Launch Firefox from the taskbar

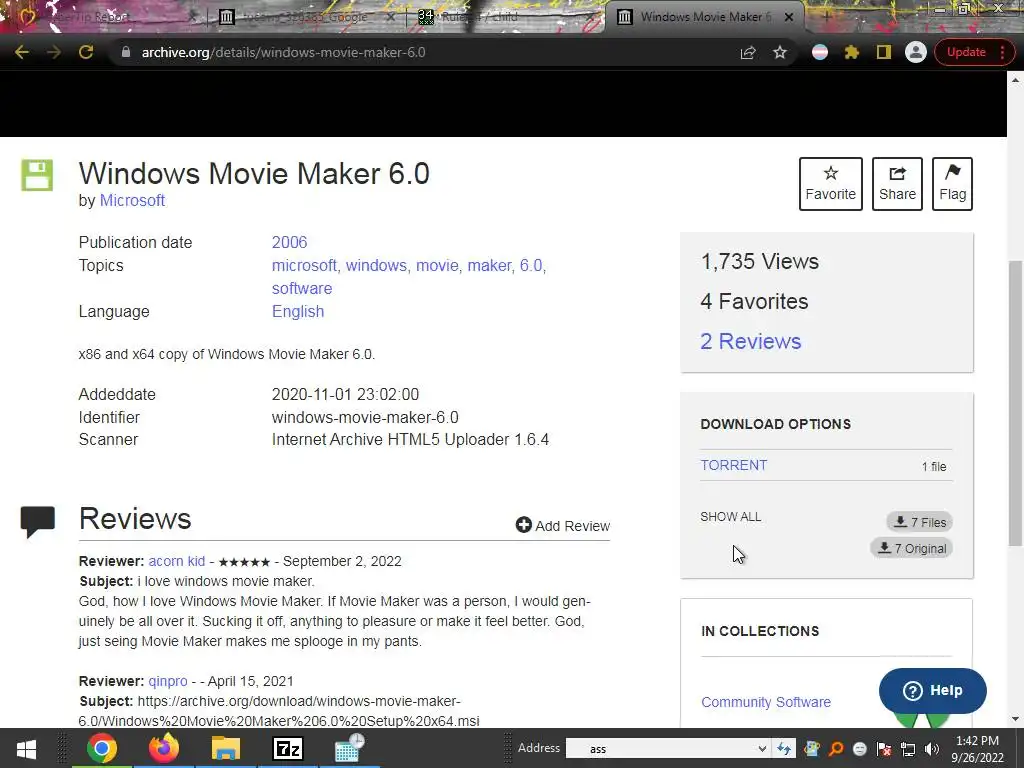pyautogui.click(x=163, y=748)
